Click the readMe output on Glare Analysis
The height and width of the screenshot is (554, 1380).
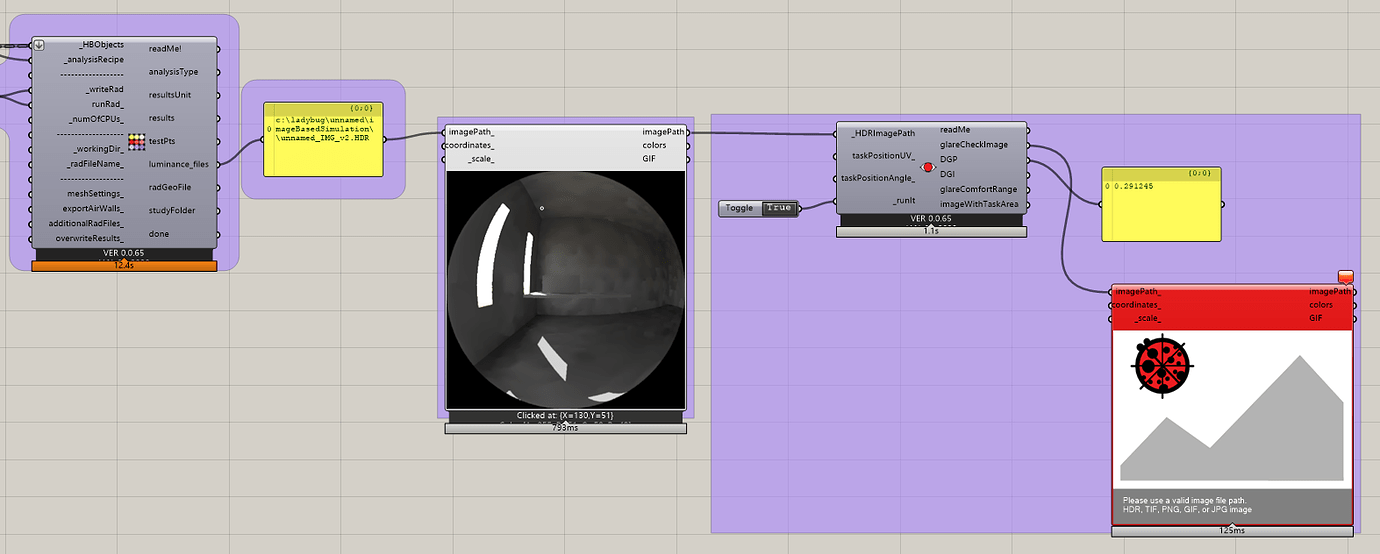click(956, 129)
